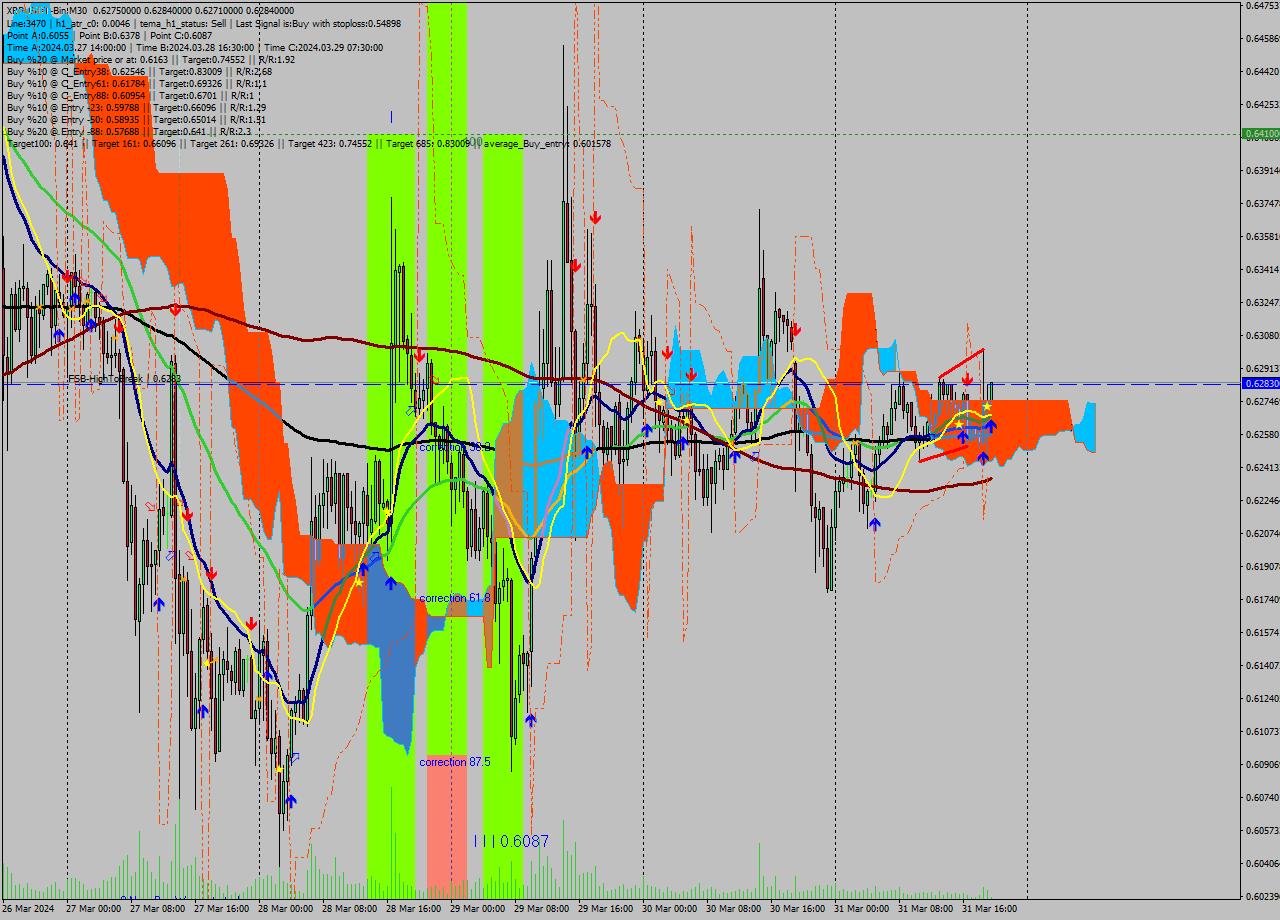The image size is (1280, 920).
Task: Click the '31 Mar 16:00' time label
Action: [x=989, y=909]
